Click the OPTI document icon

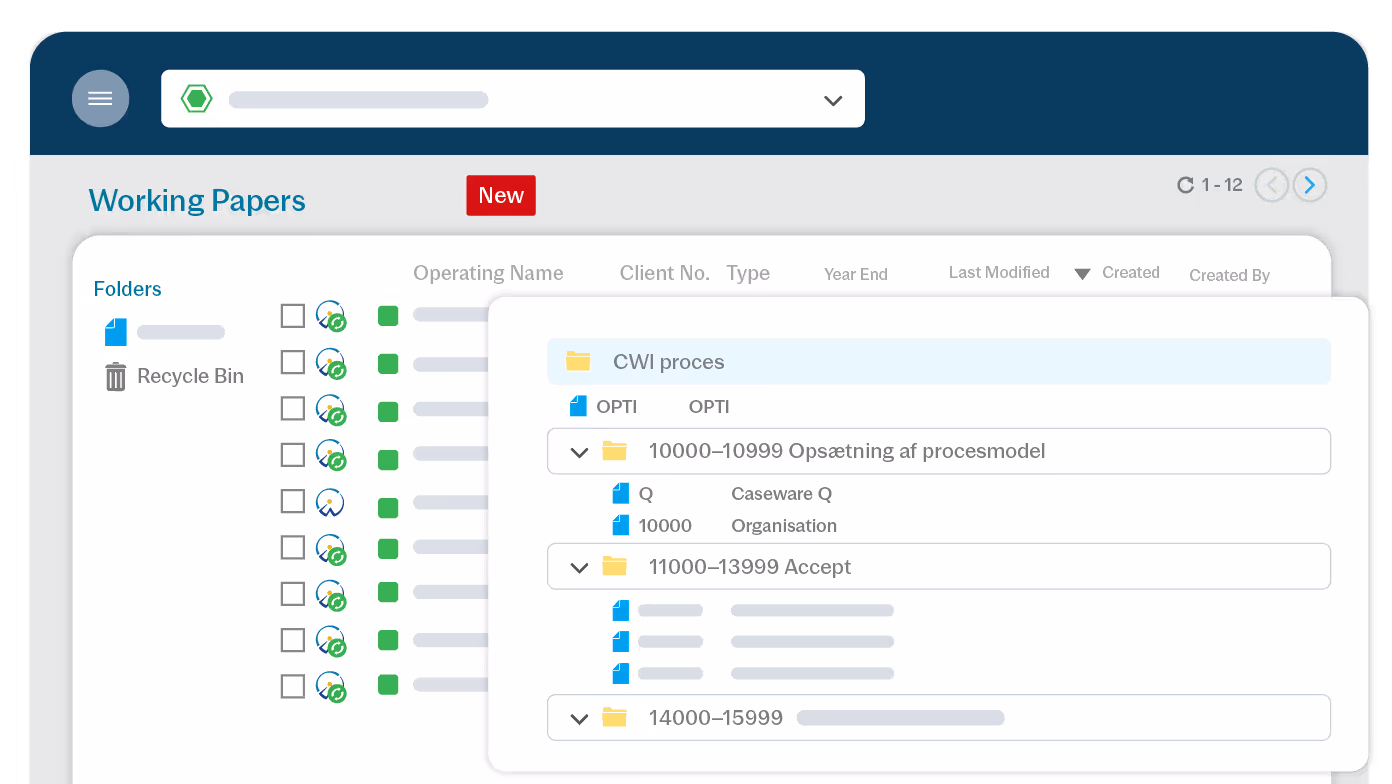(x=578, y=406)
